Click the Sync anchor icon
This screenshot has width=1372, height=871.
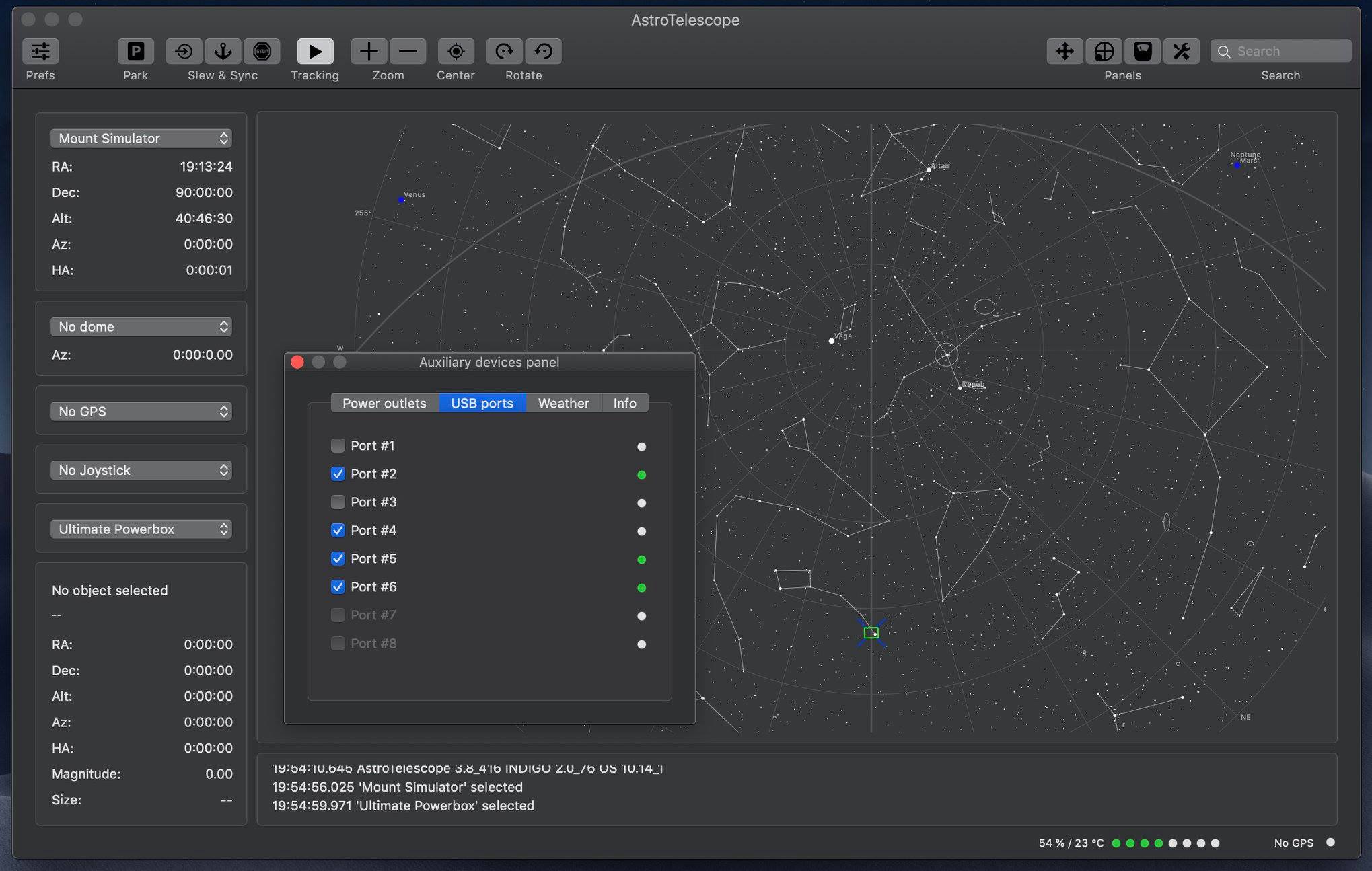(223, 51)
